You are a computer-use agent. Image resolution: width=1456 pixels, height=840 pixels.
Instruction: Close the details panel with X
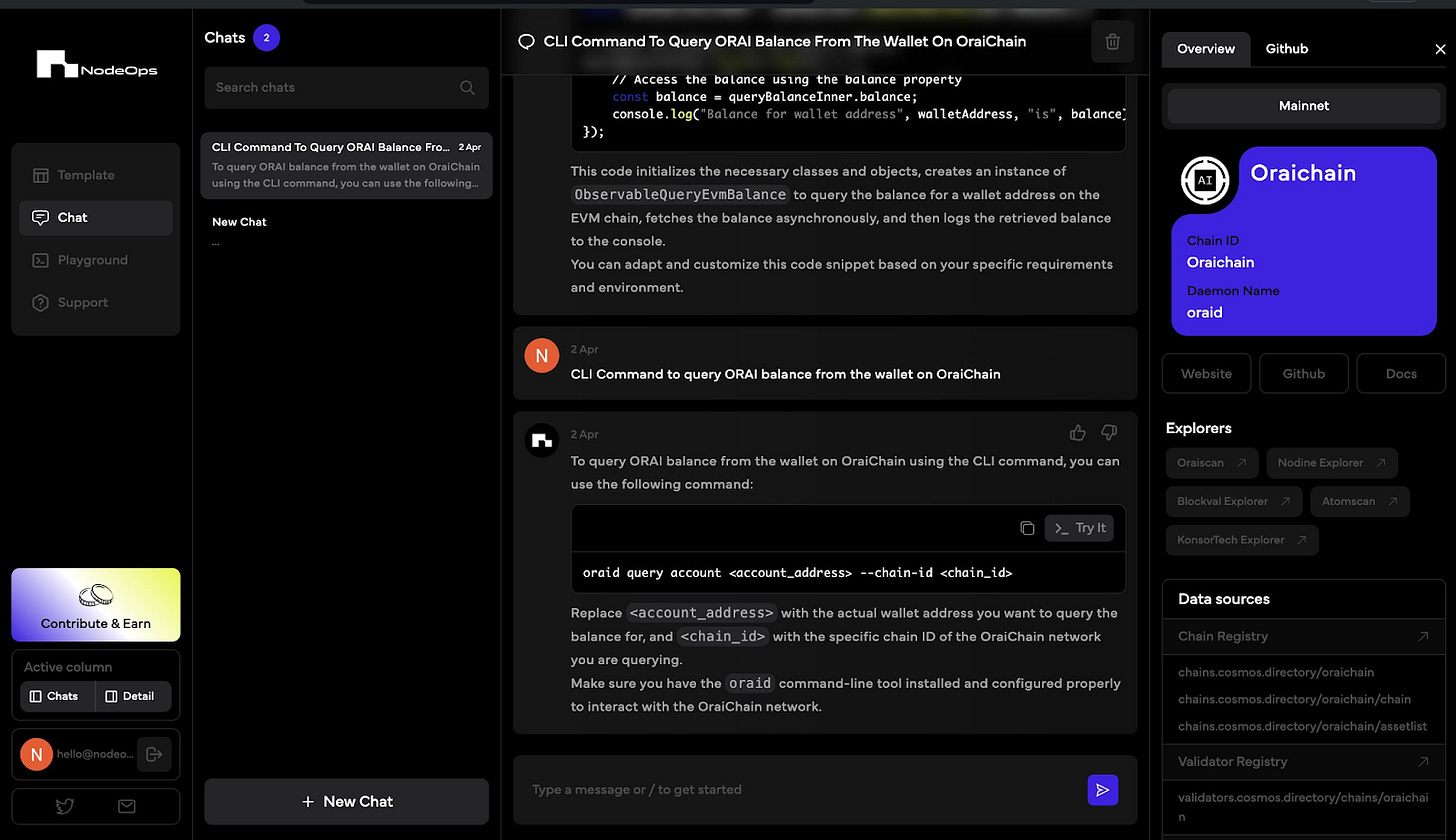(x=1440, y=49)
